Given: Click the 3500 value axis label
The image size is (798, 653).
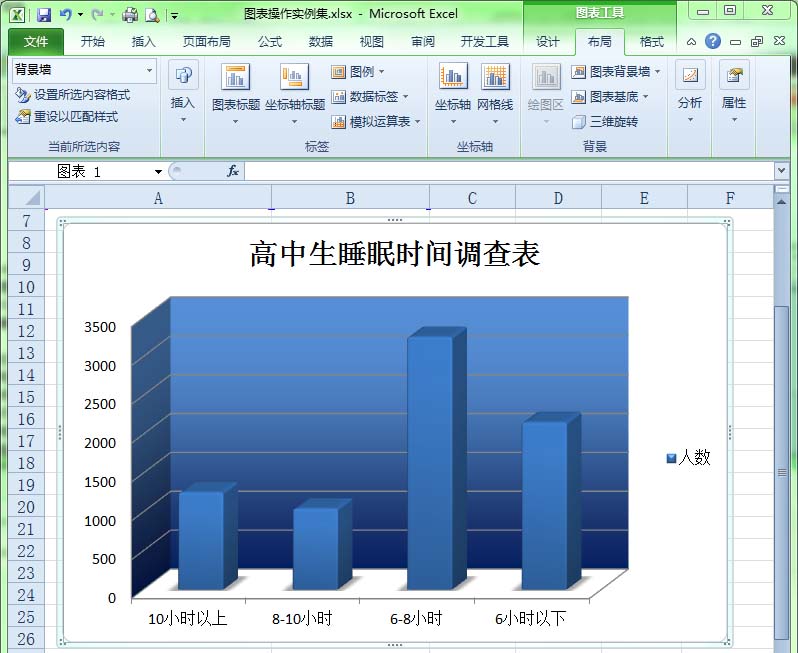Looking at the screenshot, I should tap(100, 327).
